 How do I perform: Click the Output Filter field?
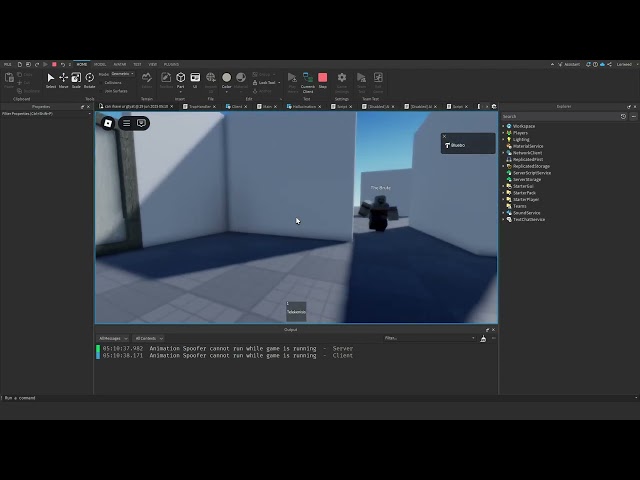coord(429,338)
